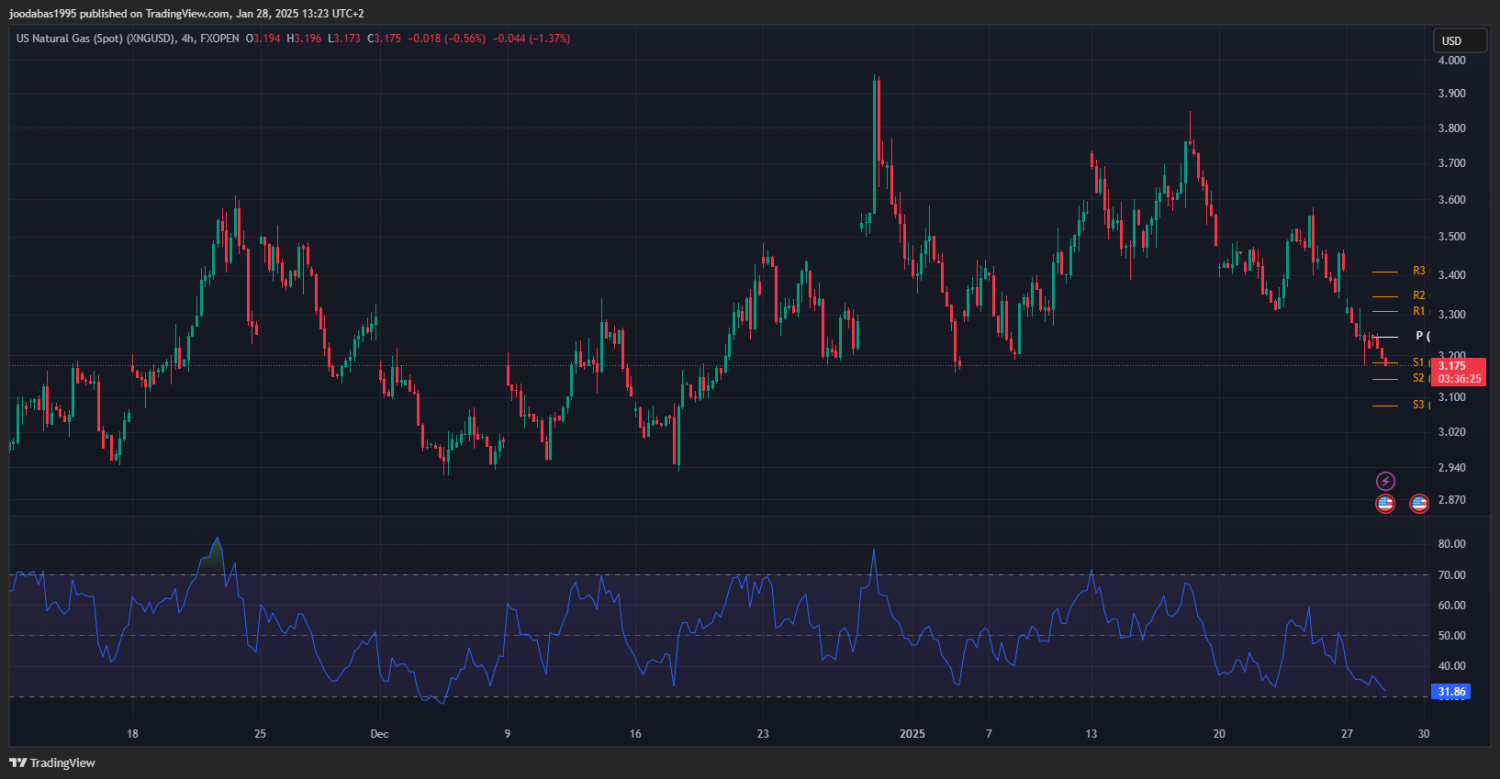Click the purple lightning bolt event icon
Image resolution: width=1500 pixels, height=779 pixels.
pyautogui.click(x=1385, y=481)
